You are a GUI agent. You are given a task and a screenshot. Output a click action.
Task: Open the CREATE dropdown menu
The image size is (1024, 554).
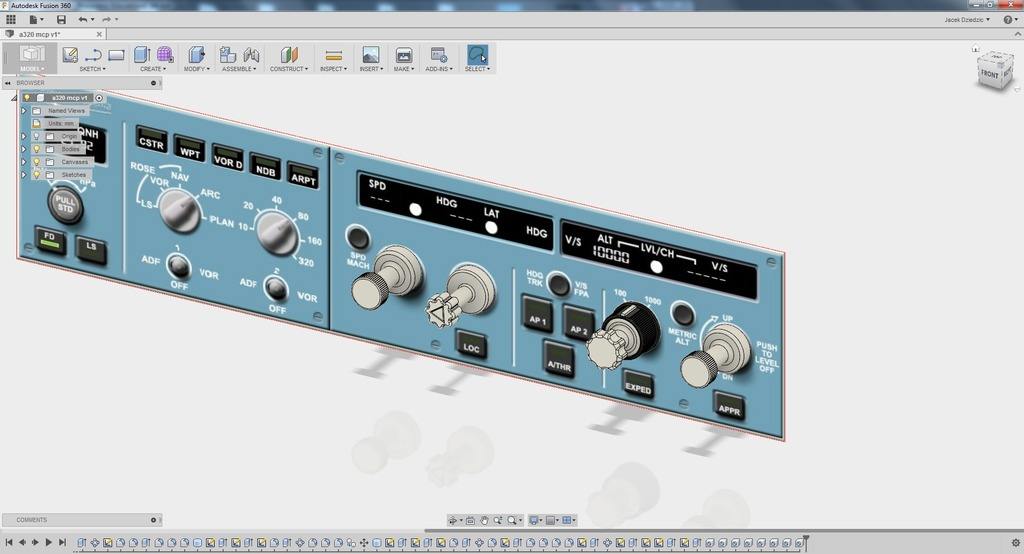click(153, 69)
